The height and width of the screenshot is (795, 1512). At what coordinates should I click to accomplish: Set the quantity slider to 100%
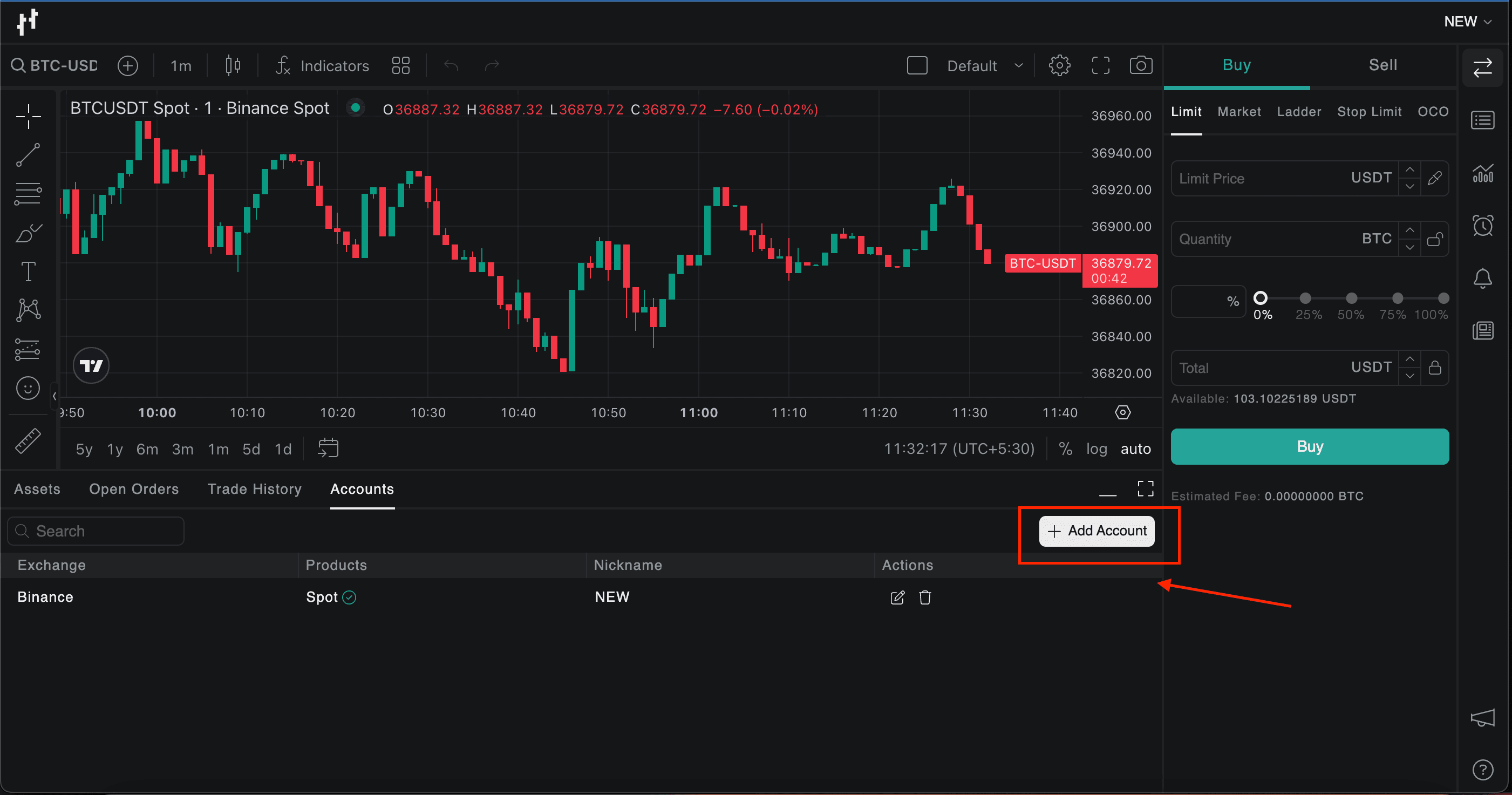pyautogui.click(x=1443, y=298)
